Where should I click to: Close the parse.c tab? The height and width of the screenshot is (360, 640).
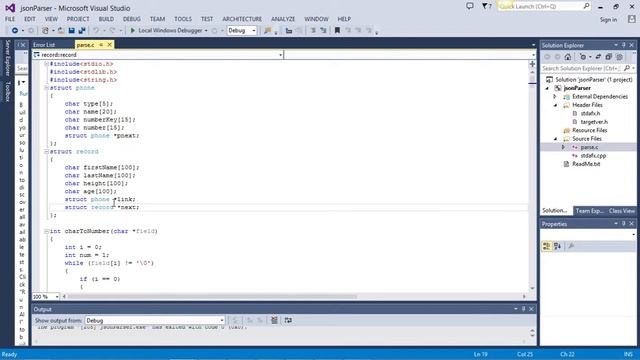tap(109, 44)
